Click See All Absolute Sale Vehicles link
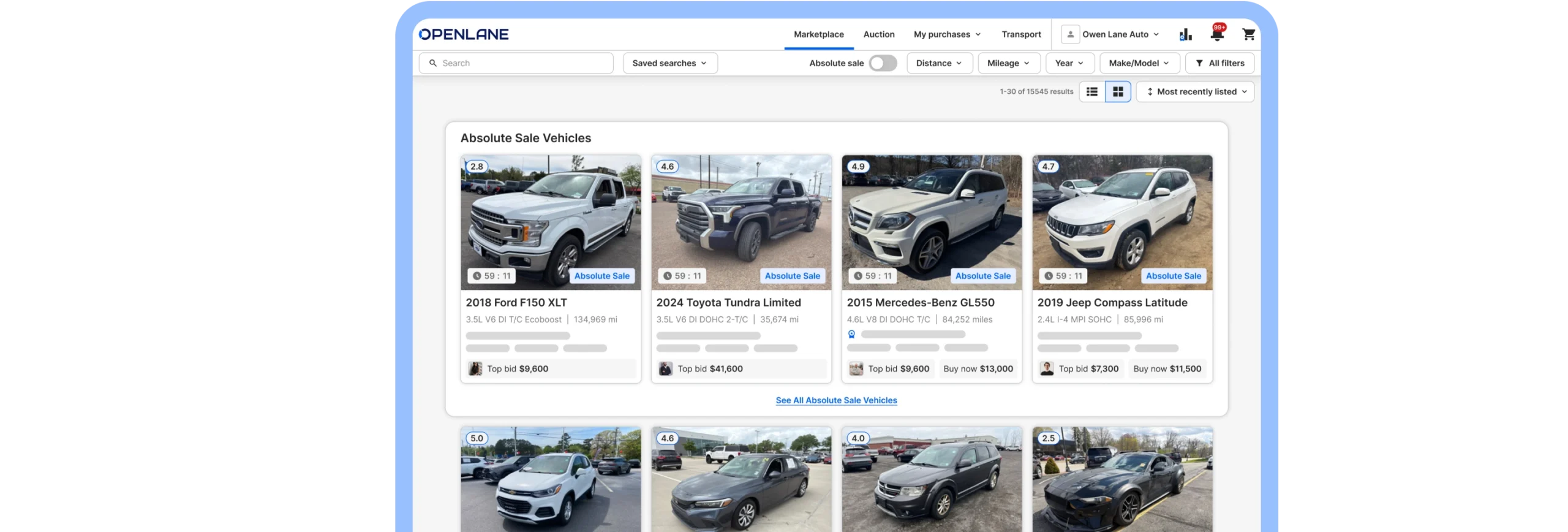The height and width of the screenshot is (532, 1568). click(836, 400)
